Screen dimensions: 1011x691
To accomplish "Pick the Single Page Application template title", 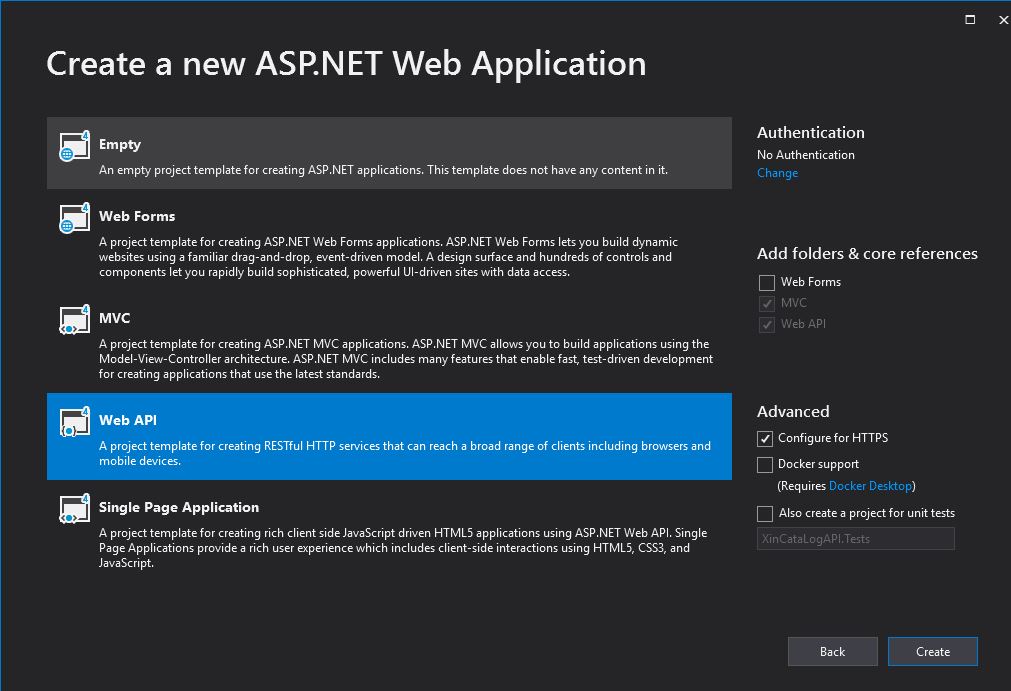I will (179, 507).
